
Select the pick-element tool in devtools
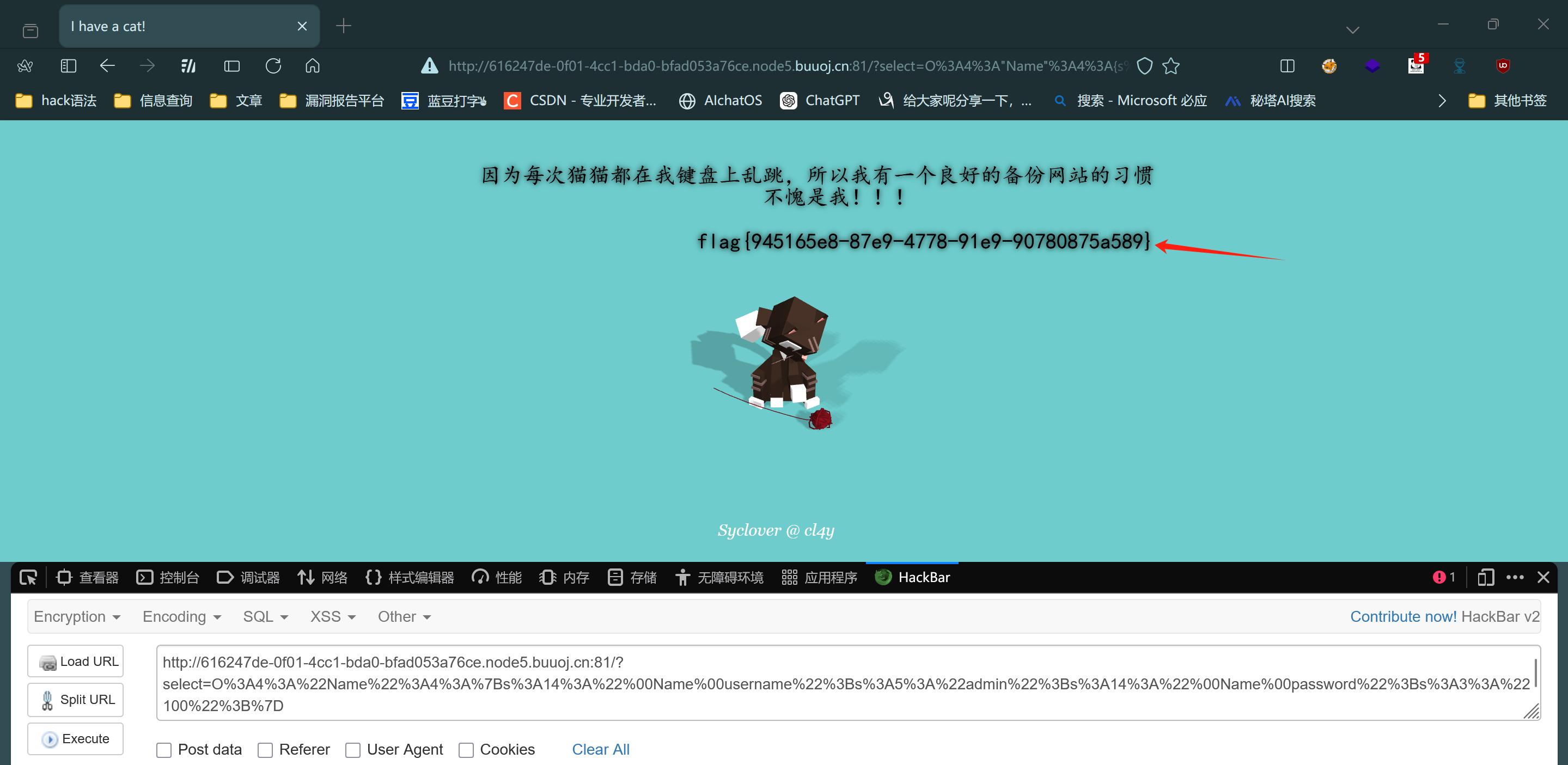tap(28, 577)
